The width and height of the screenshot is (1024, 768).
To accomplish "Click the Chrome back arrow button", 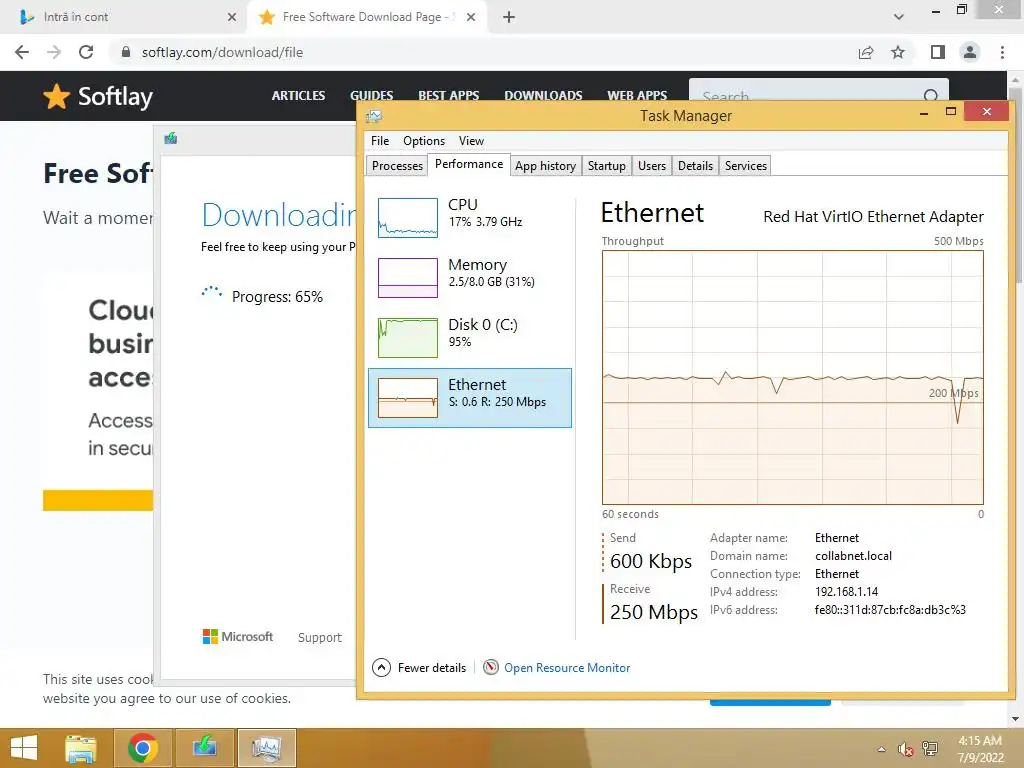I will (x=22, y=52).
